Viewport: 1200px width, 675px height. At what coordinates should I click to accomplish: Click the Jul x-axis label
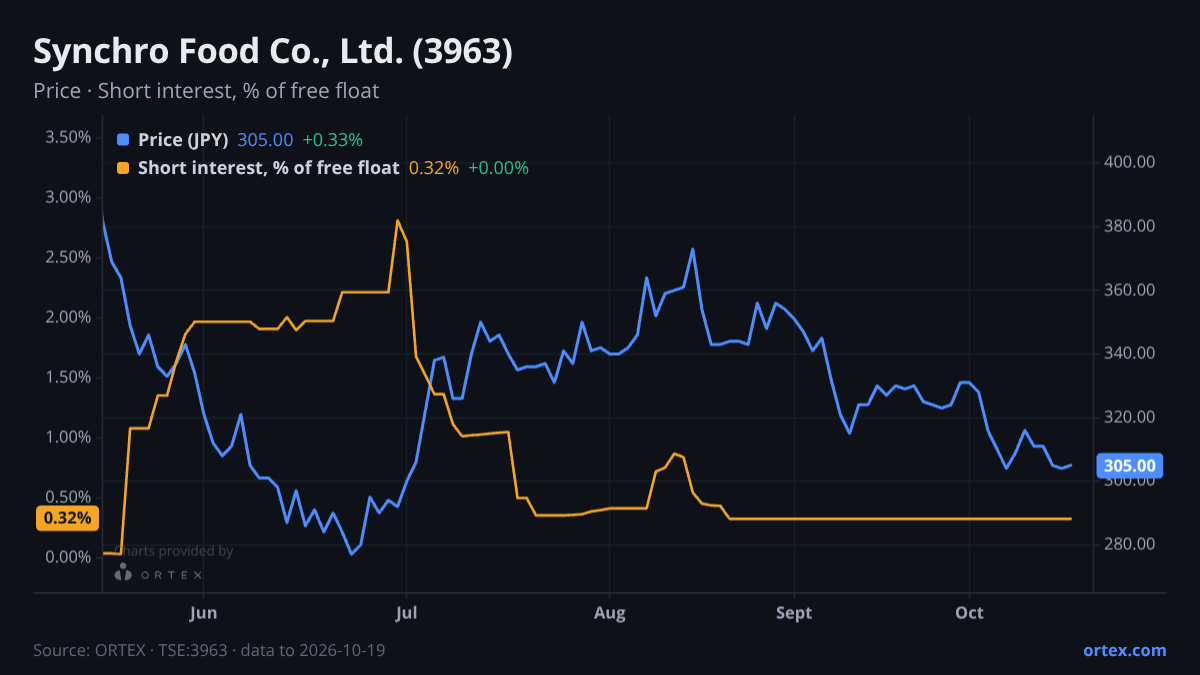point(406,612)
